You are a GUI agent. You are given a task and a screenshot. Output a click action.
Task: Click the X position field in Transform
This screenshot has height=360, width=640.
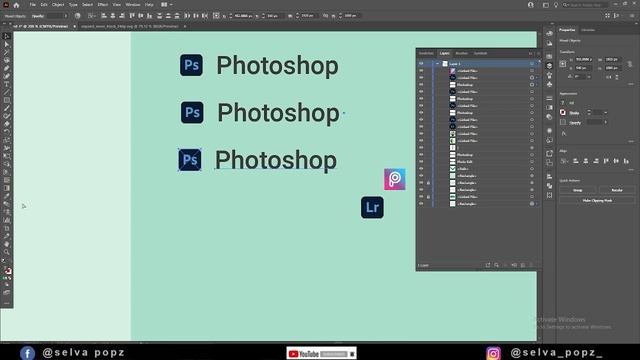[x=583, y=60]
